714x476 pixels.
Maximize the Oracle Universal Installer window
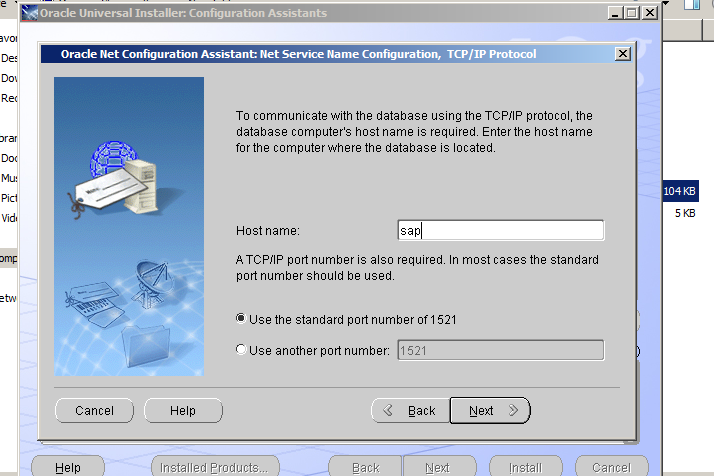coord(632,13)
